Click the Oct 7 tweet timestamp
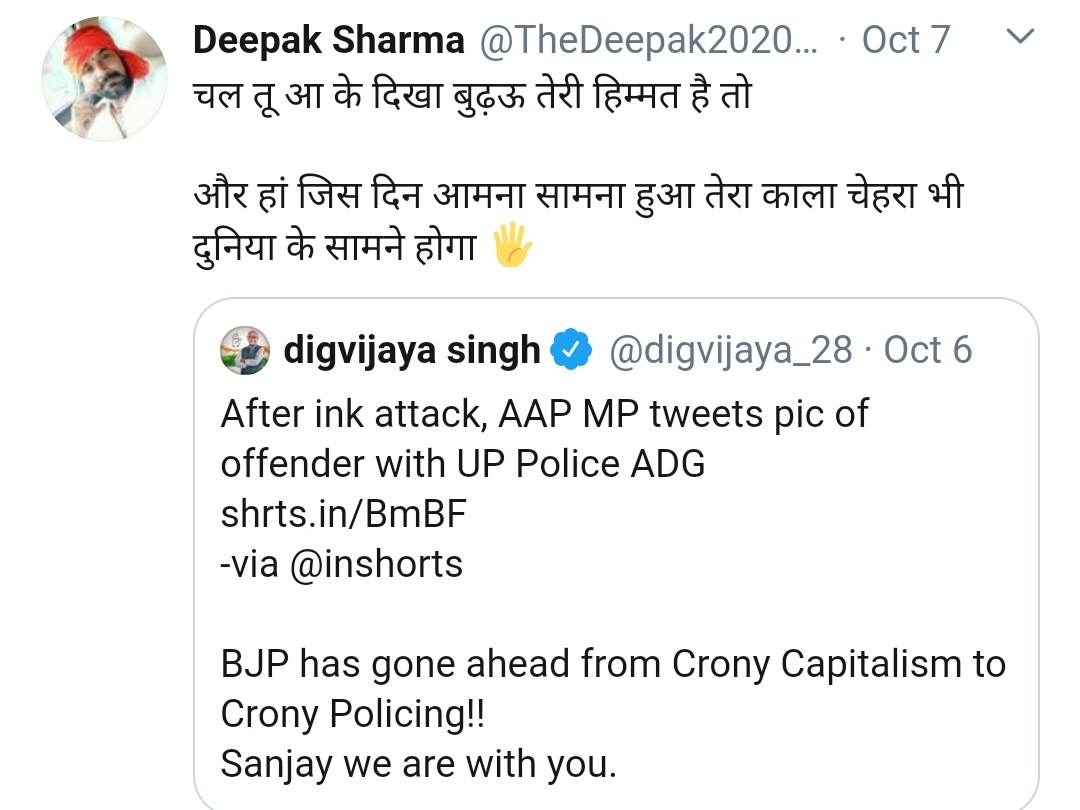Screen dimensions: 1080x810 coord(905,41)
